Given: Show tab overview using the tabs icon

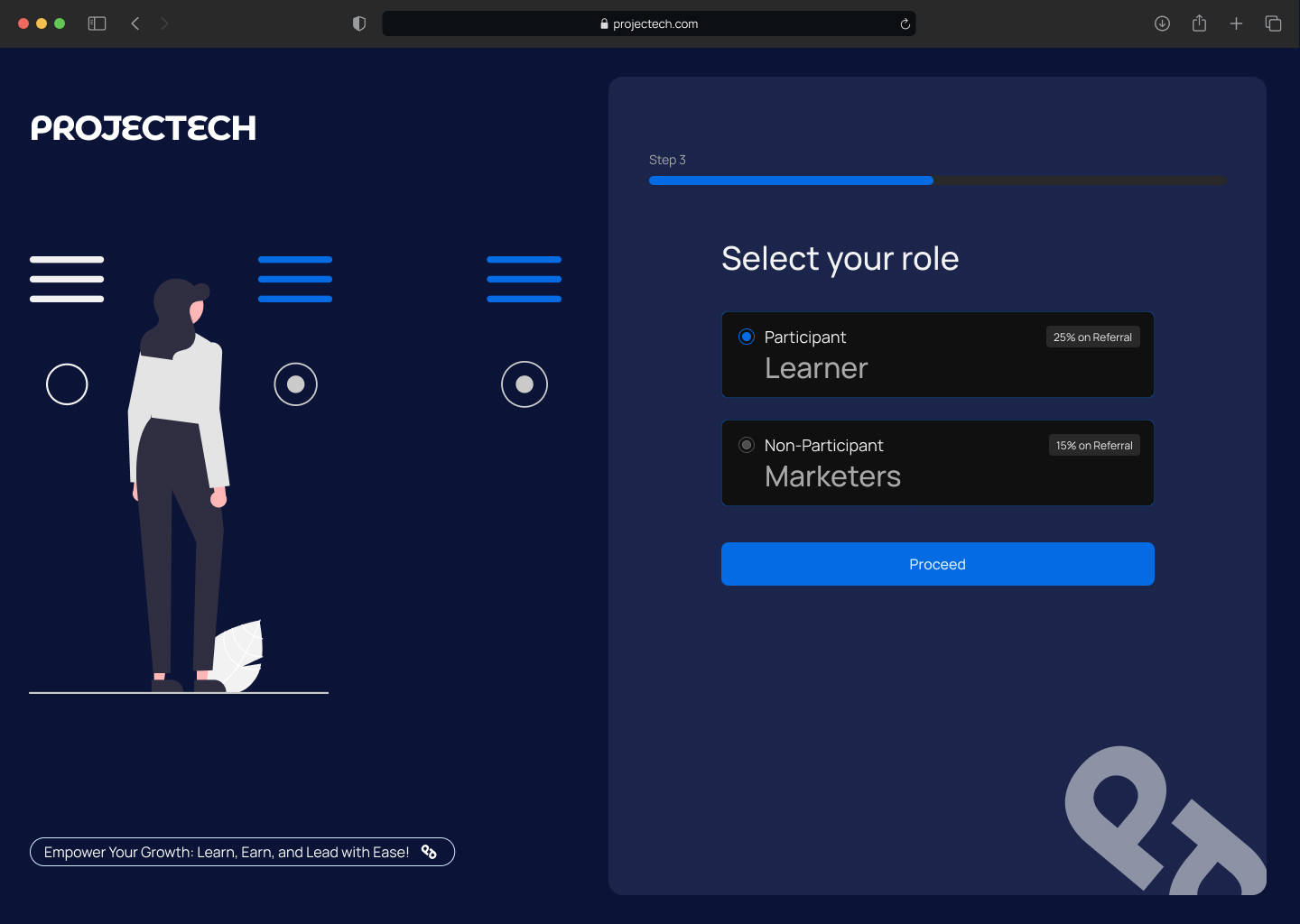Looking at the screenshot, I should click(1273, 23).
